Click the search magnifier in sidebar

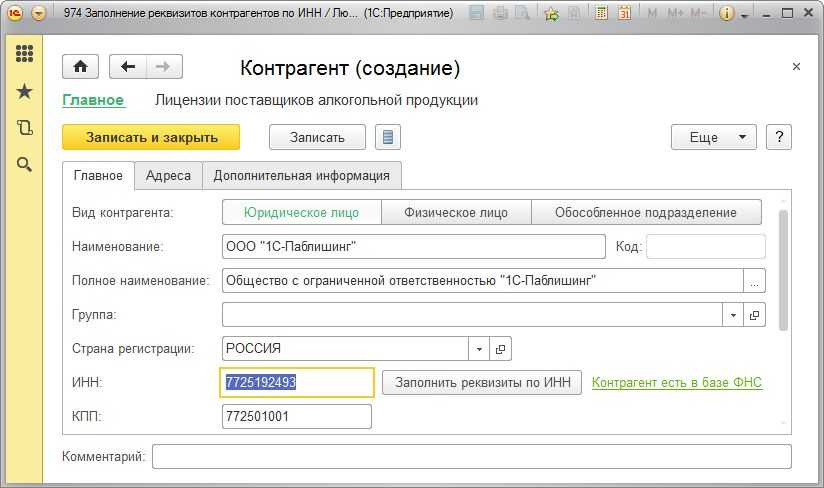25,165
